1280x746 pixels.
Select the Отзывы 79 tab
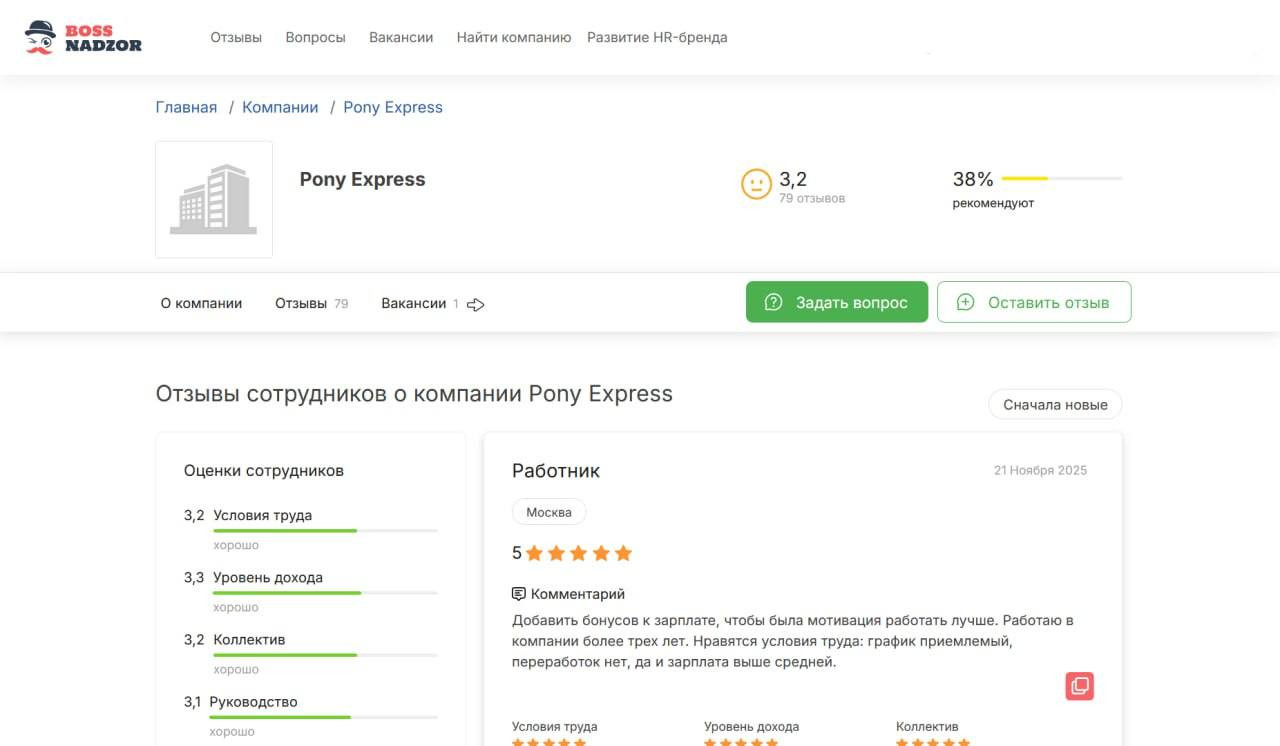[311, 303]
